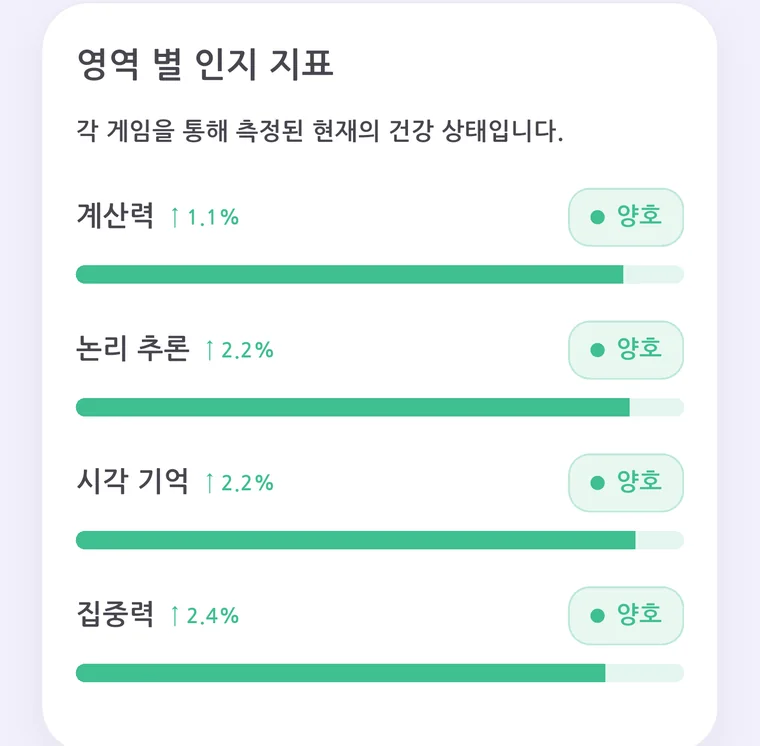Click the green dot in 계산력 status badge
This screenshot has width=760, height=746.
[x=598, y=217]
